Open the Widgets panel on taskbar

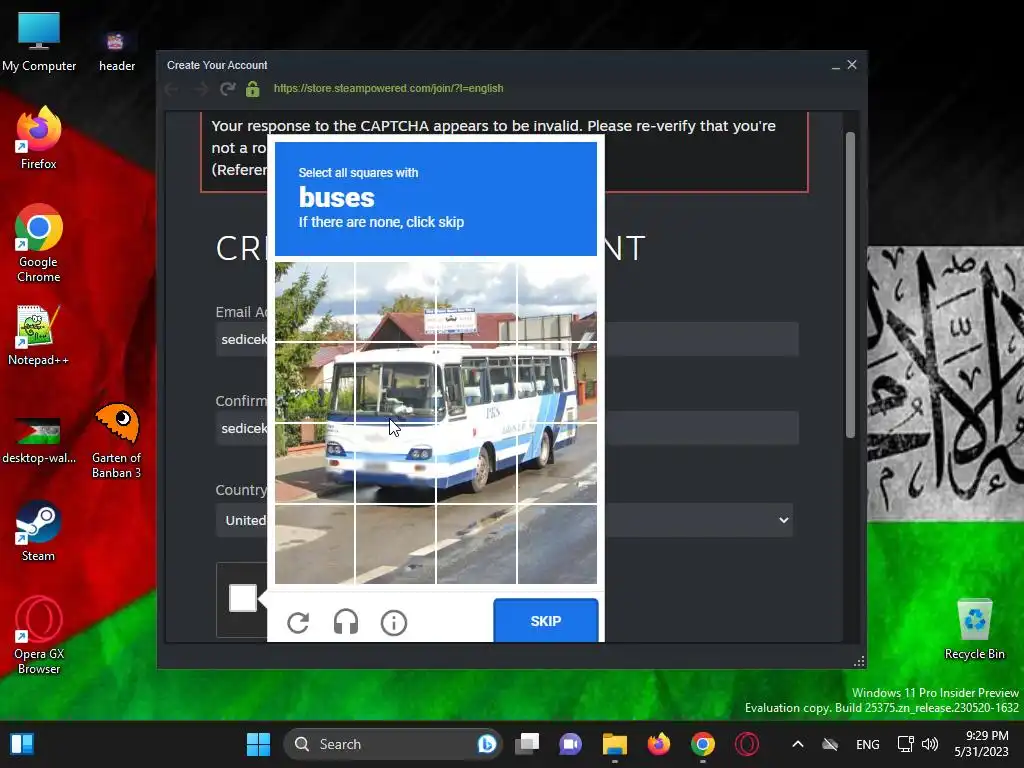coord(22,744)
